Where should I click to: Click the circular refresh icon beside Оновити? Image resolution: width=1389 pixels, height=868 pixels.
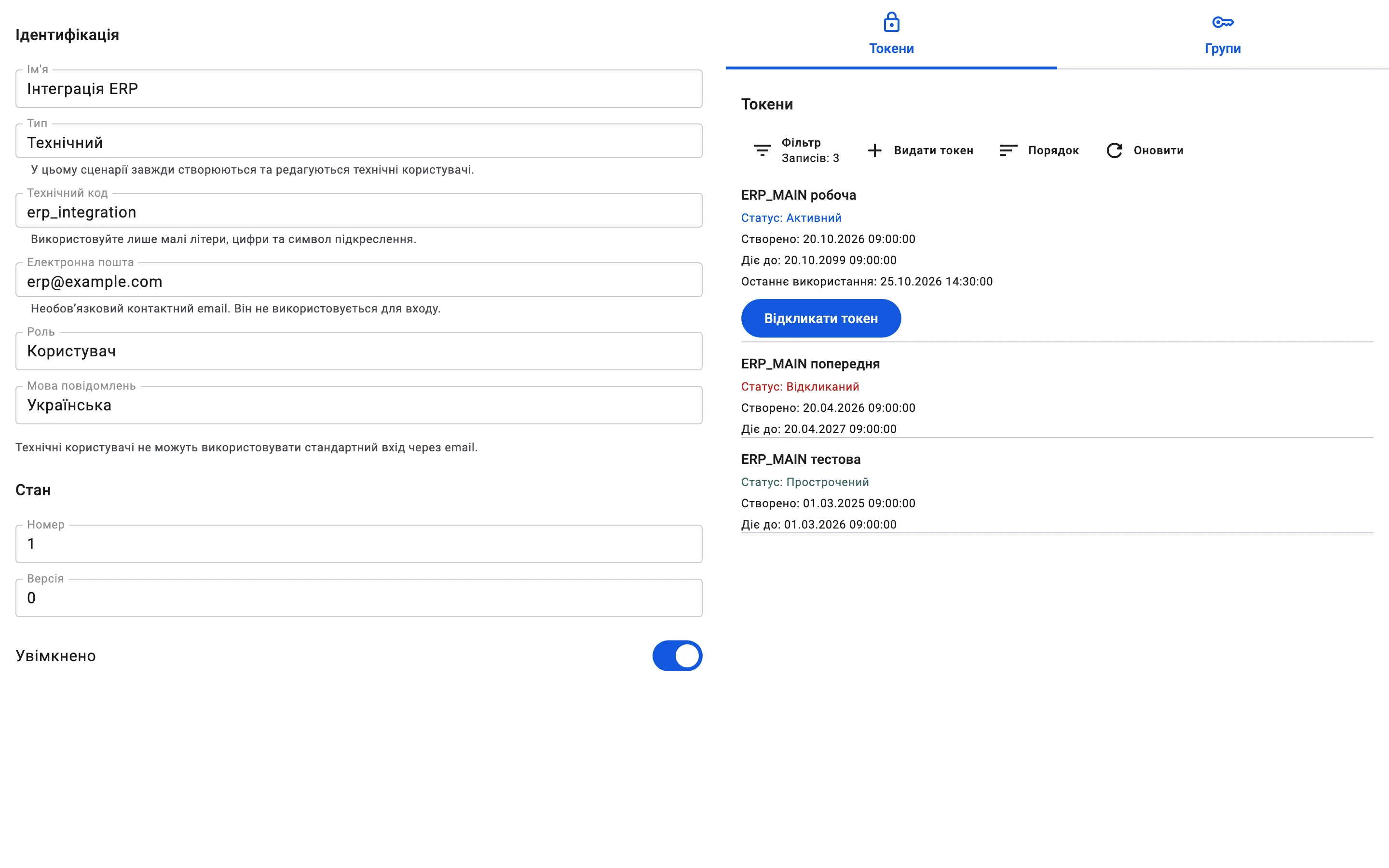1114,150
